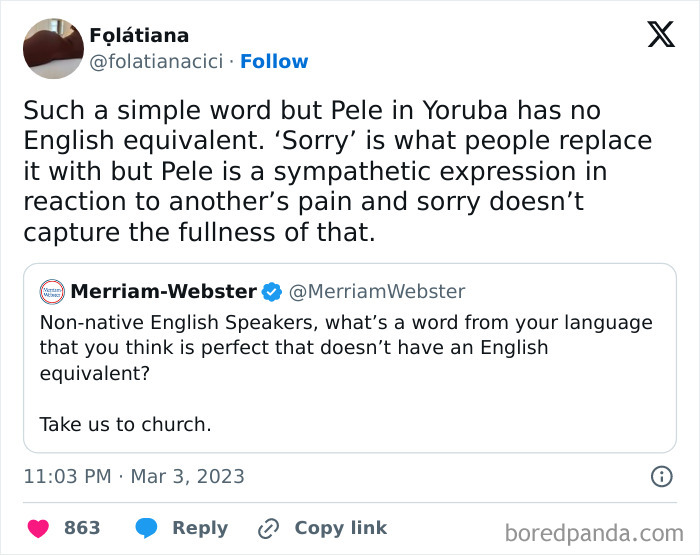
Task: Open the @folatianacici handle link
Action: (157, 62)
